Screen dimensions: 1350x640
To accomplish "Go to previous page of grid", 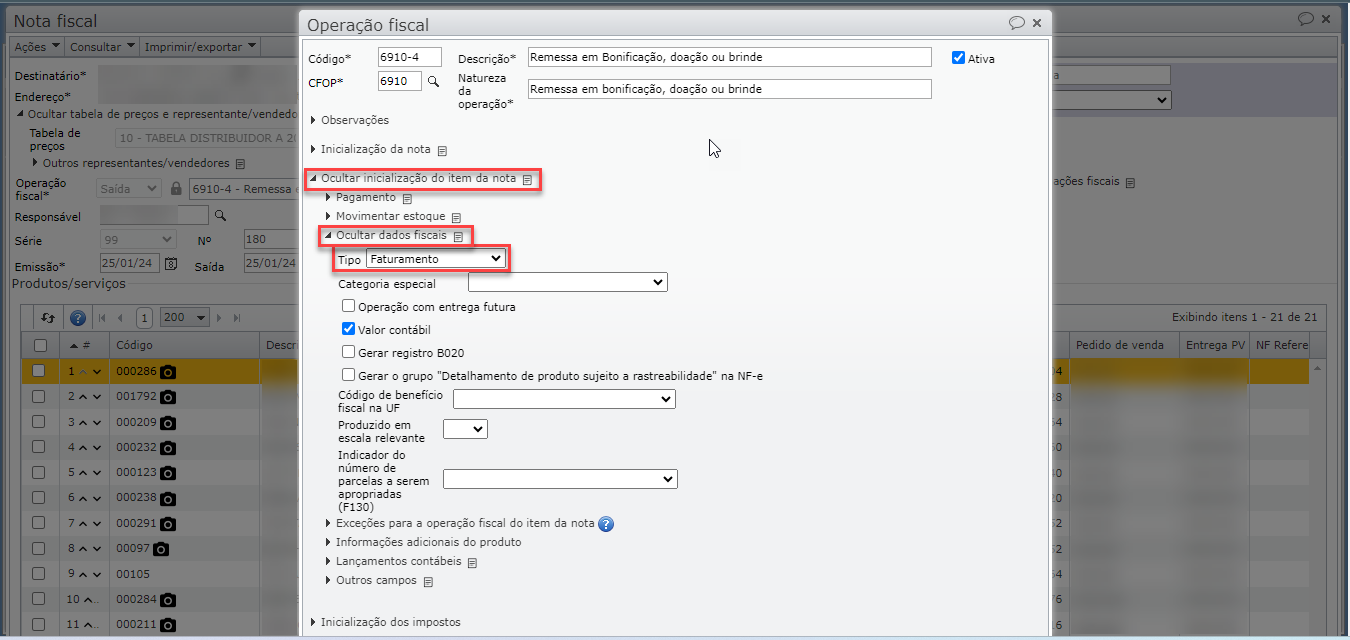I will (121, 318).
